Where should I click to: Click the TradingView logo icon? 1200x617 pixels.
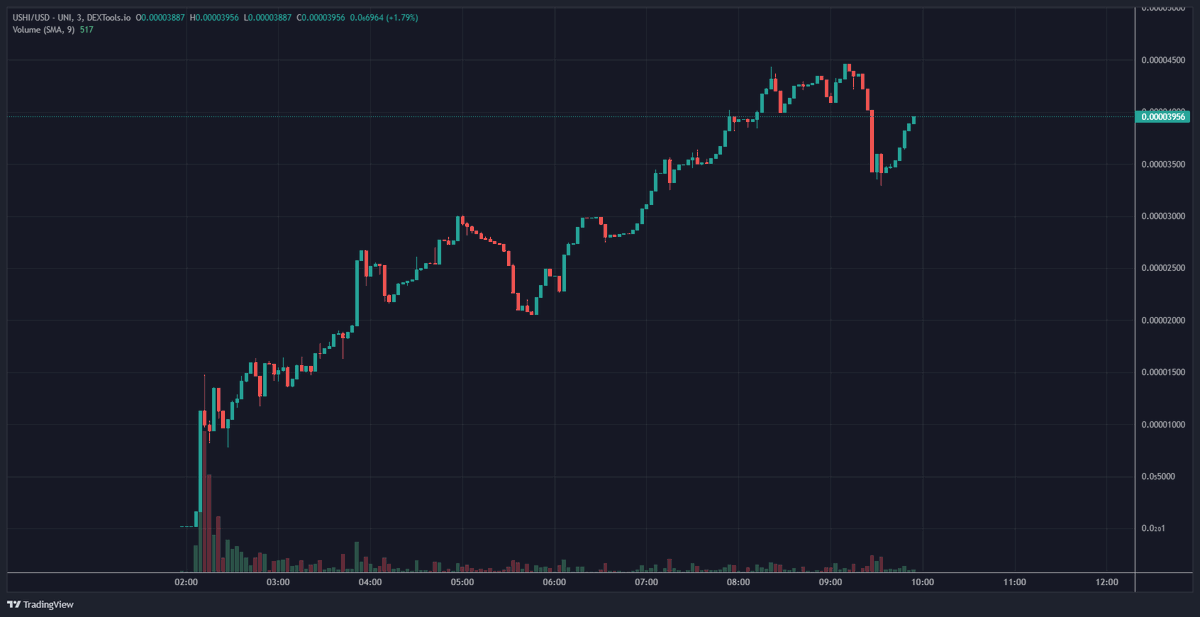click(14, 605)
